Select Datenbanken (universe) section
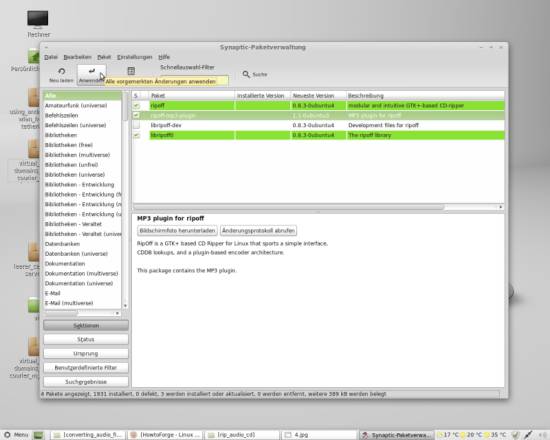The height and width of the screenshot is (440, 550). tap(82, 253)
